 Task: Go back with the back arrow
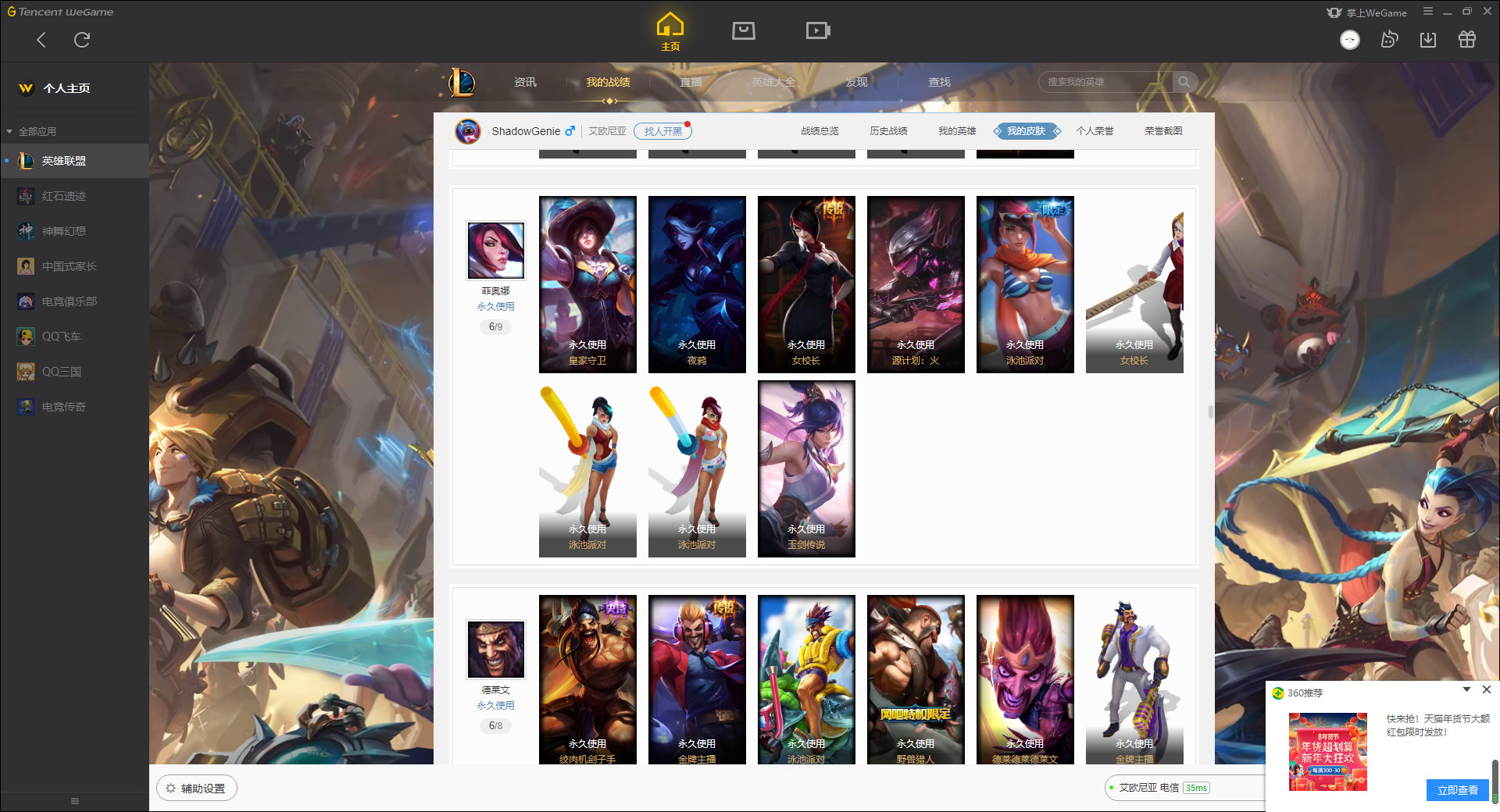(x=41, y=40)
